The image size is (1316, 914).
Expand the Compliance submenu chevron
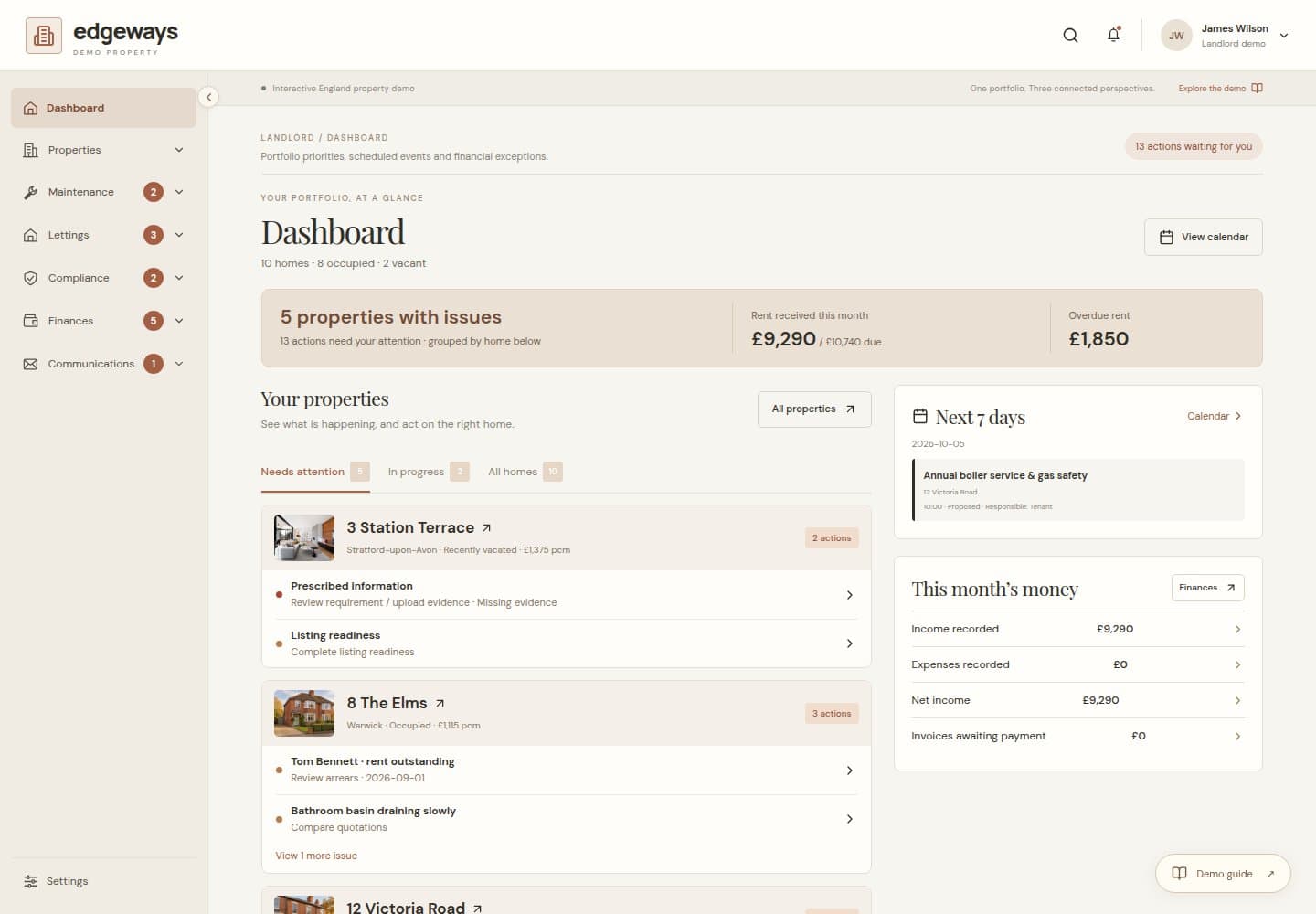[x=179, y=278]
